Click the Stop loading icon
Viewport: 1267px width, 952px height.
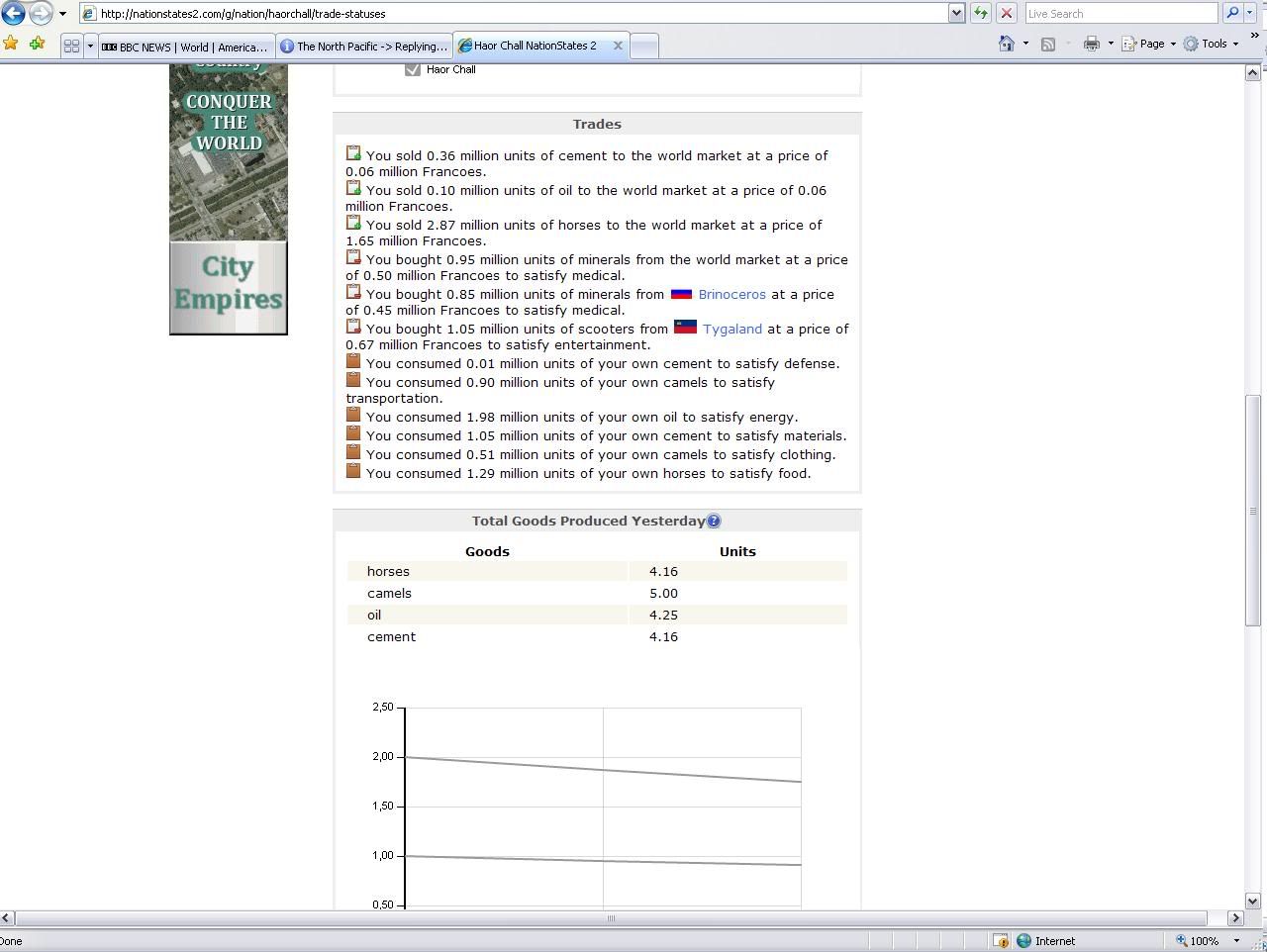pos(1006,14)
